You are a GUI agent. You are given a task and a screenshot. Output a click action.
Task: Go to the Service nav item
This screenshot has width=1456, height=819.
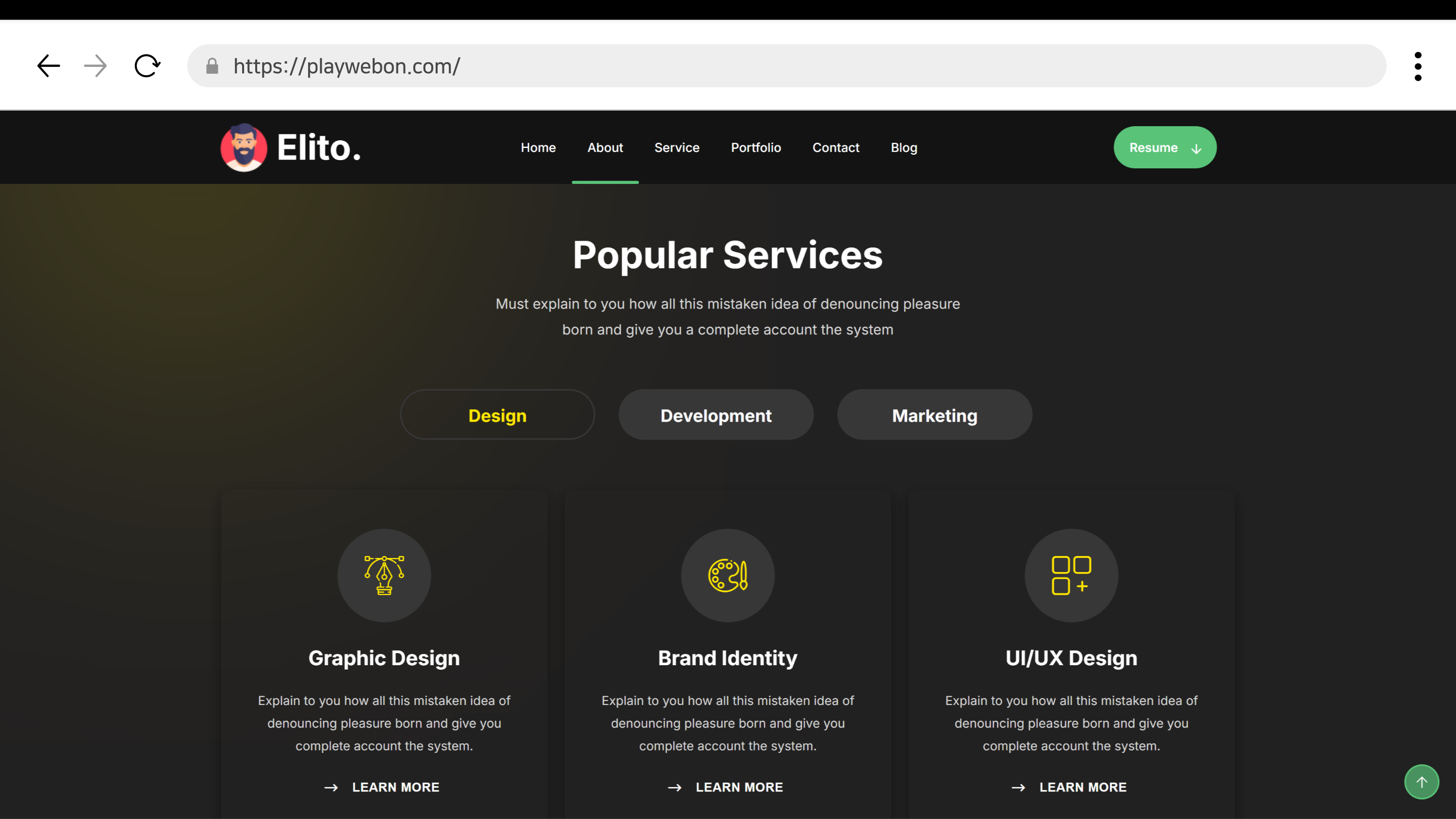[676, 147]
